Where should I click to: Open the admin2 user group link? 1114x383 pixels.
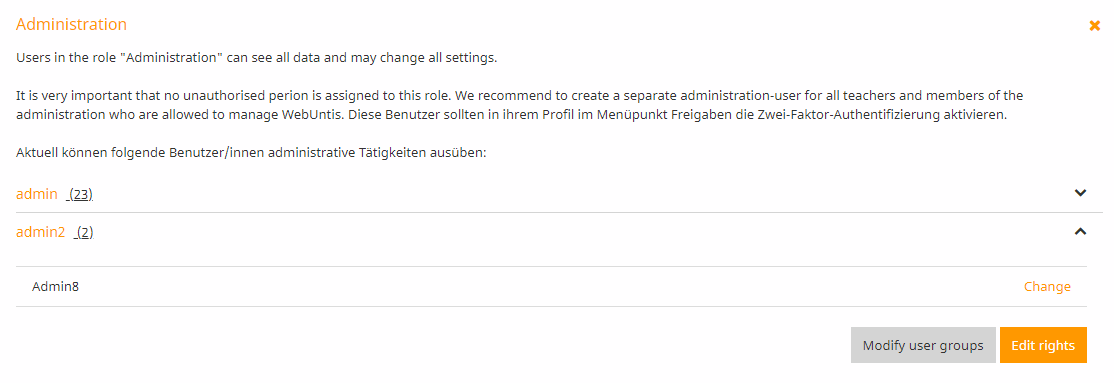click(x=40, y=232)
